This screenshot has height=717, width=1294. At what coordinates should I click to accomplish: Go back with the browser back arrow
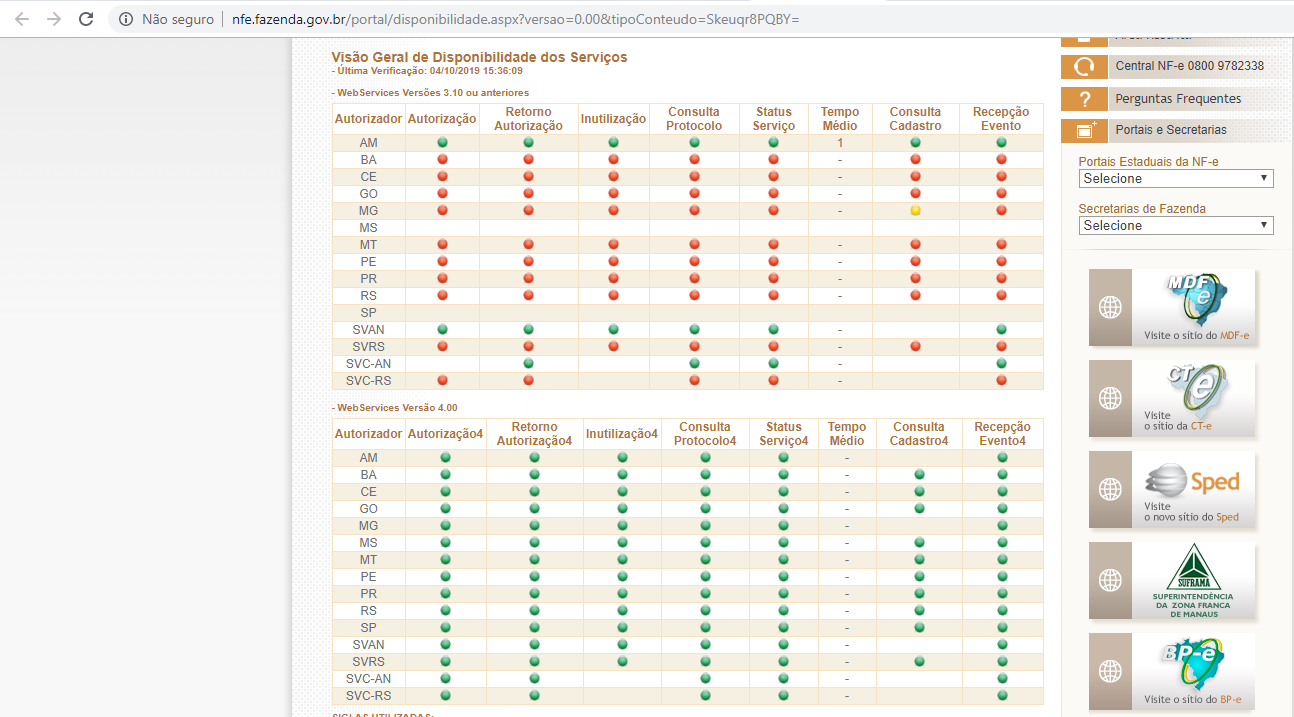click(22, 19)
